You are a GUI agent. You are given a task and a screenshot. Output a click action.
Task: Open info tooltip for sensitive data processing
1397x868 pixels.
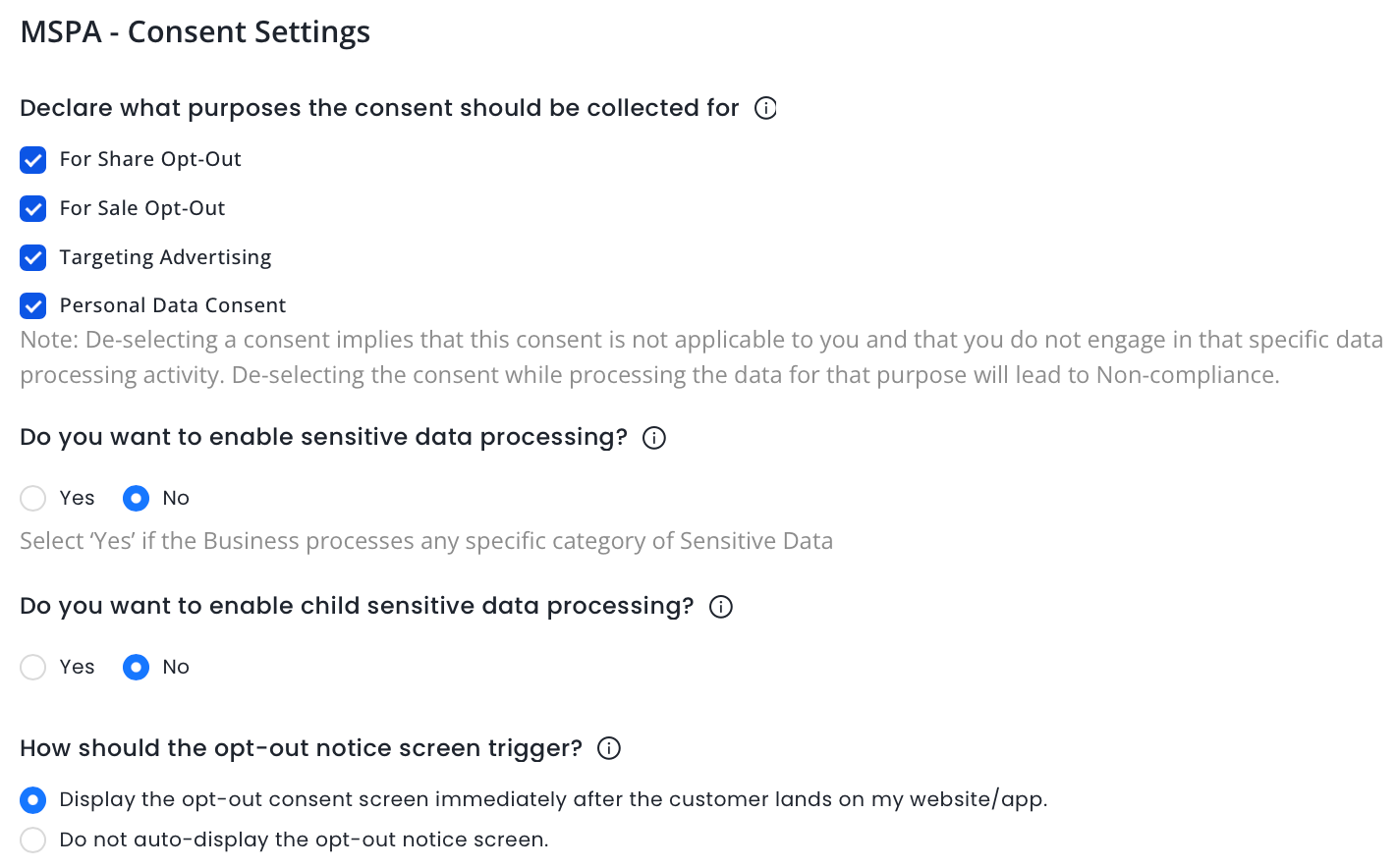point(654,438)
